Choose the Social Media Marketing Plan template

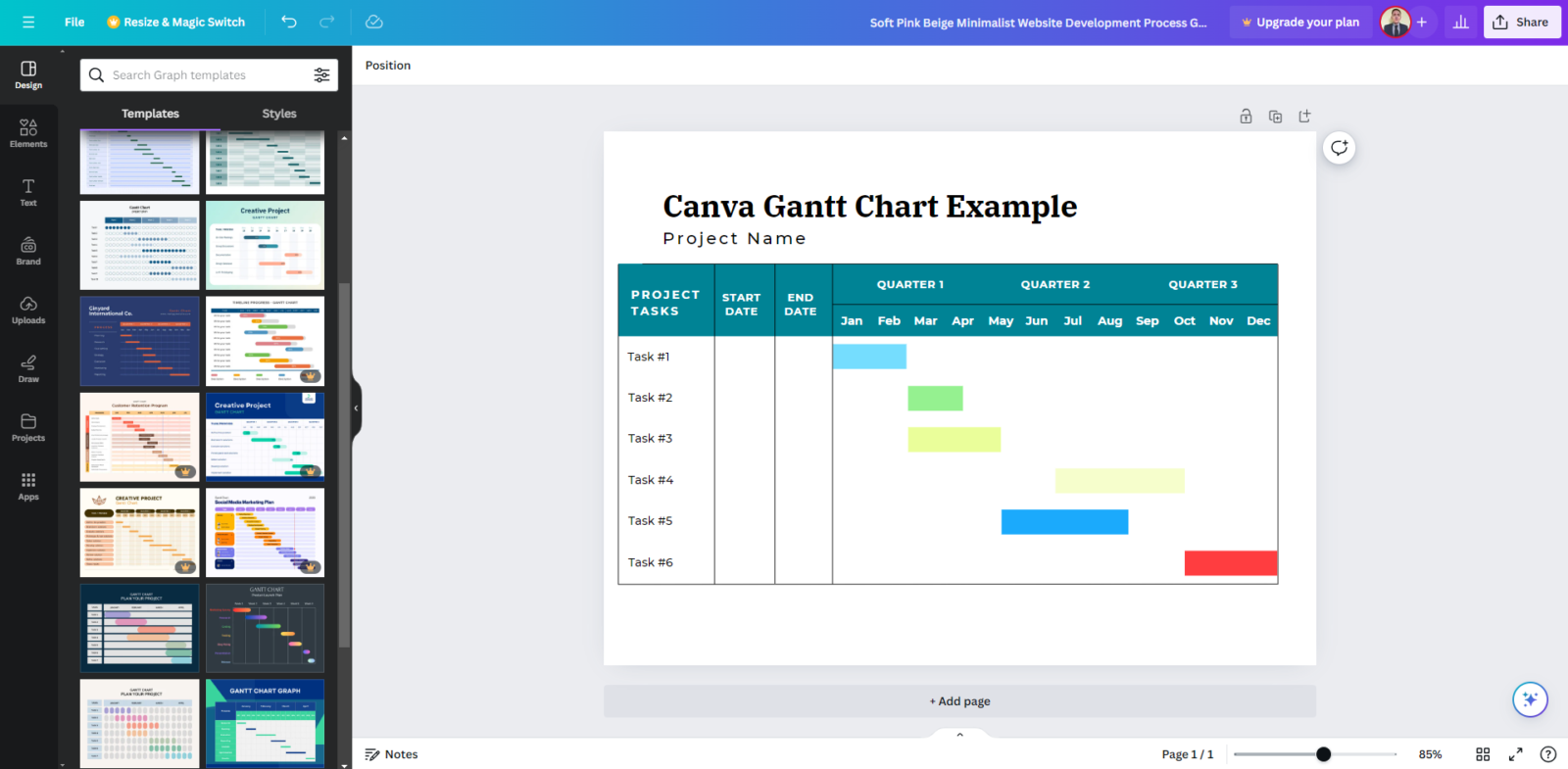click(x=265, y=533)
